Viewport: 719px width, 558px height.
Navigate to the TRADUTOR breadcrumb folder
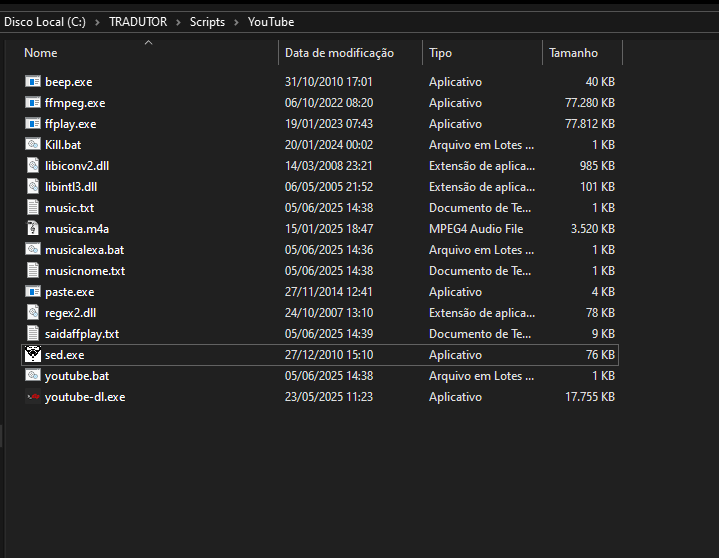(138, 22)
